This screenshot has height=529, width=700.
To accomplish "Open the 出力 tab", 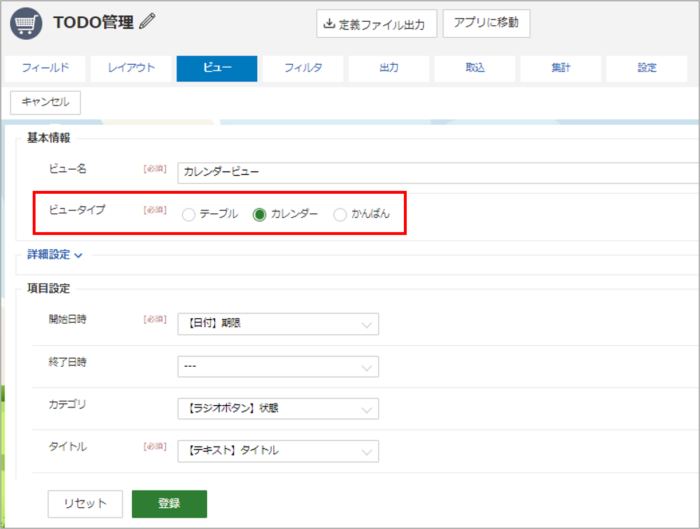I will point(389,68).
